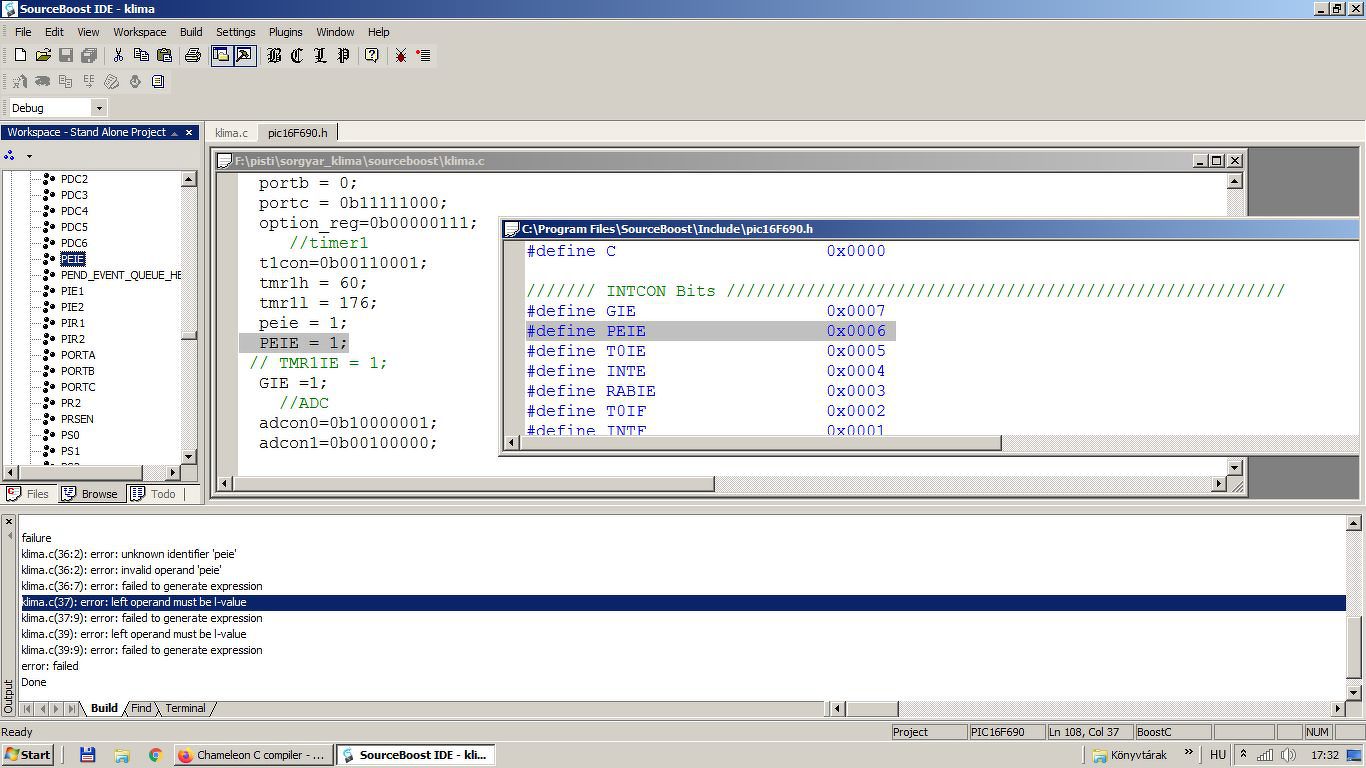Click the Build 'B' toolbar icon

pos(274,56)
